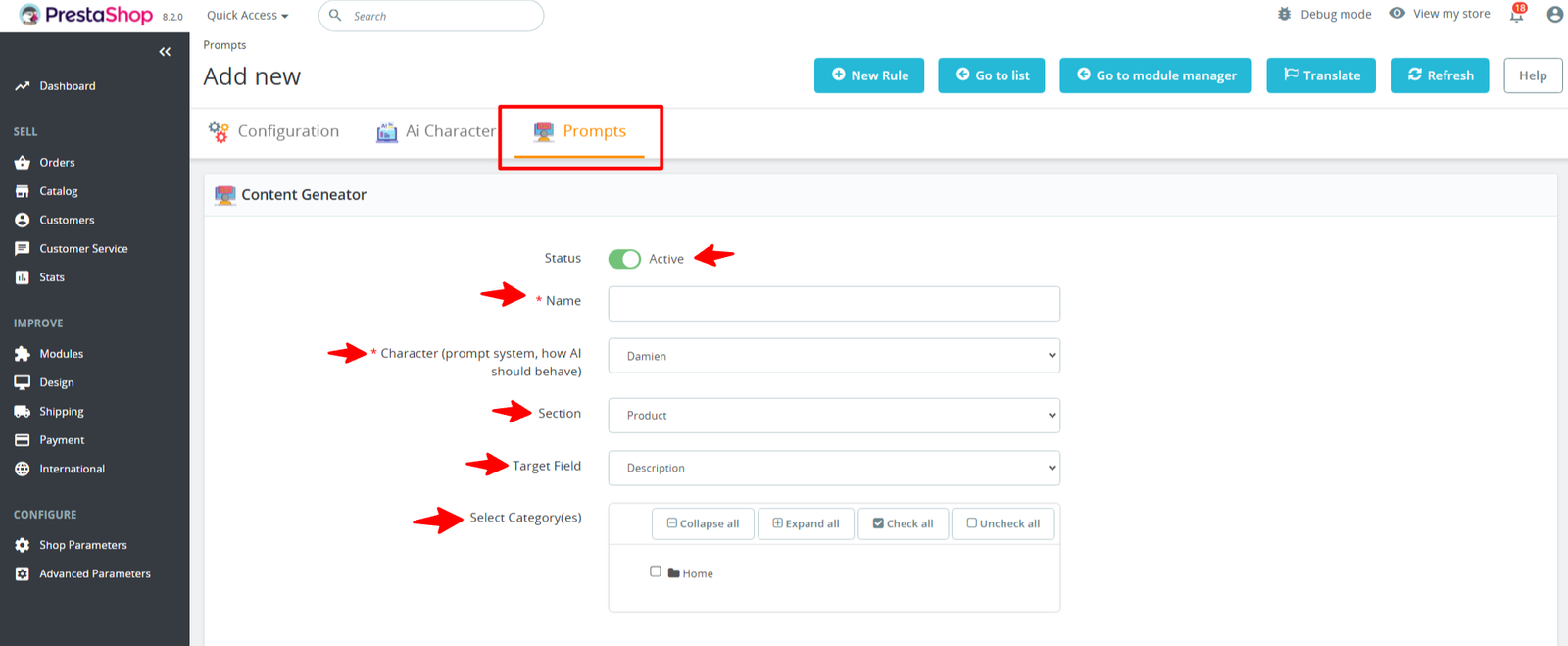Viewport: 1568px width, 646px height.
Task: Click the notifications bell icon
Action: pos(1515,17)
